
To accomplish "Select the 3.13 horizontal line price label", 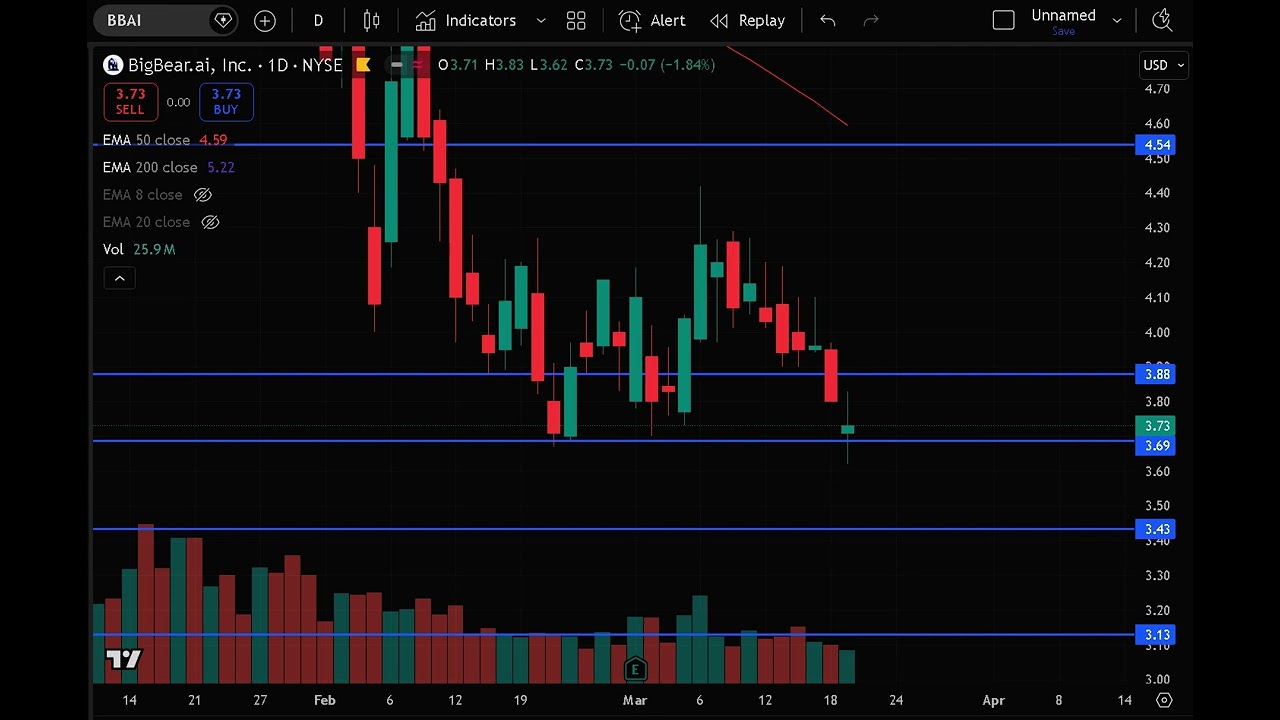I will 1157,635.
